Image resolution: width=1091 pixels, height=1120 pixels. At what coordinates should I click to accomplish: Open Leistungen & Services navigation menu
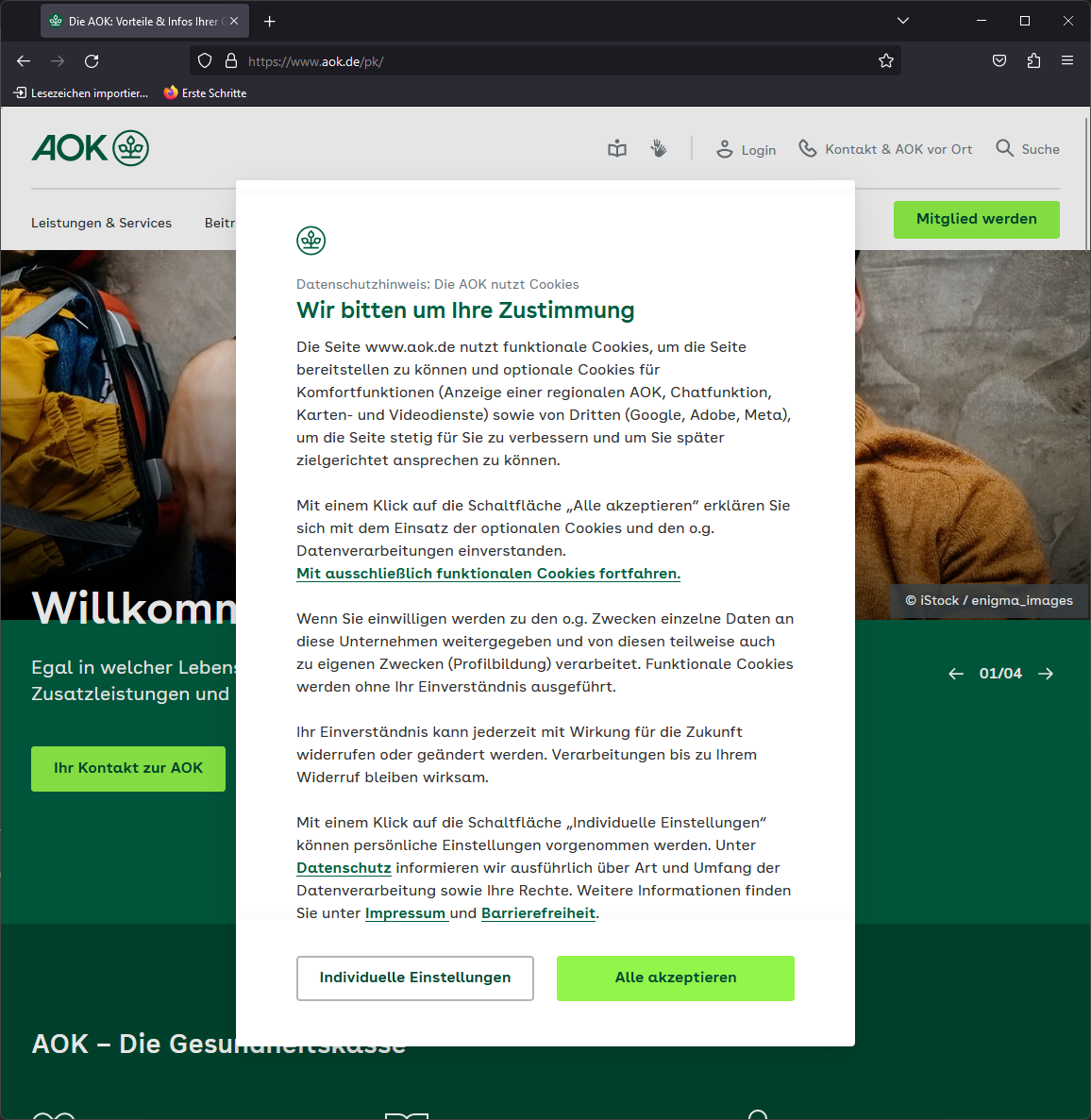click(101, 223)
